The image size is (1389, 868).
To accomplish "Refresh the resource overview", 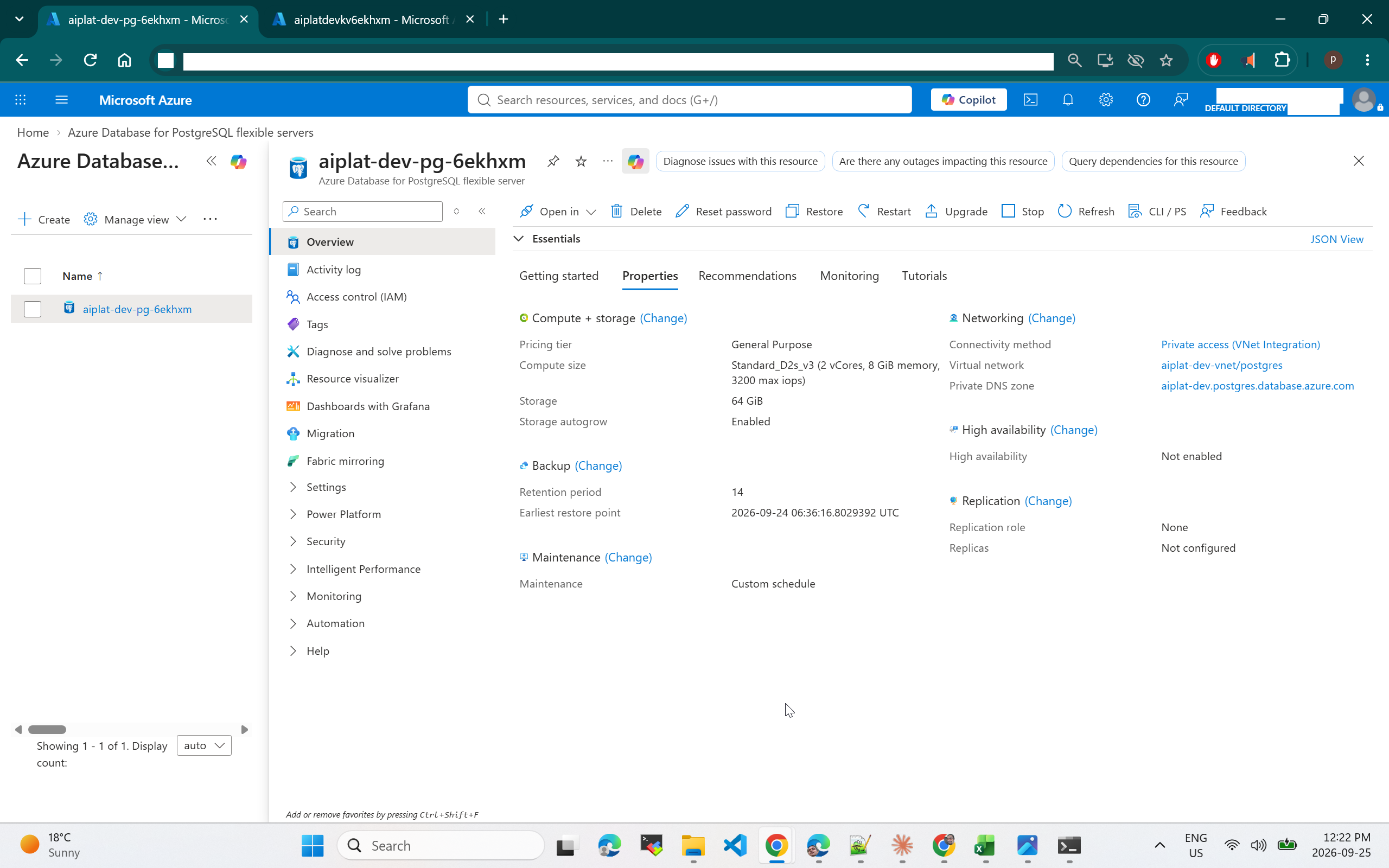I will tap(1086, 211).
